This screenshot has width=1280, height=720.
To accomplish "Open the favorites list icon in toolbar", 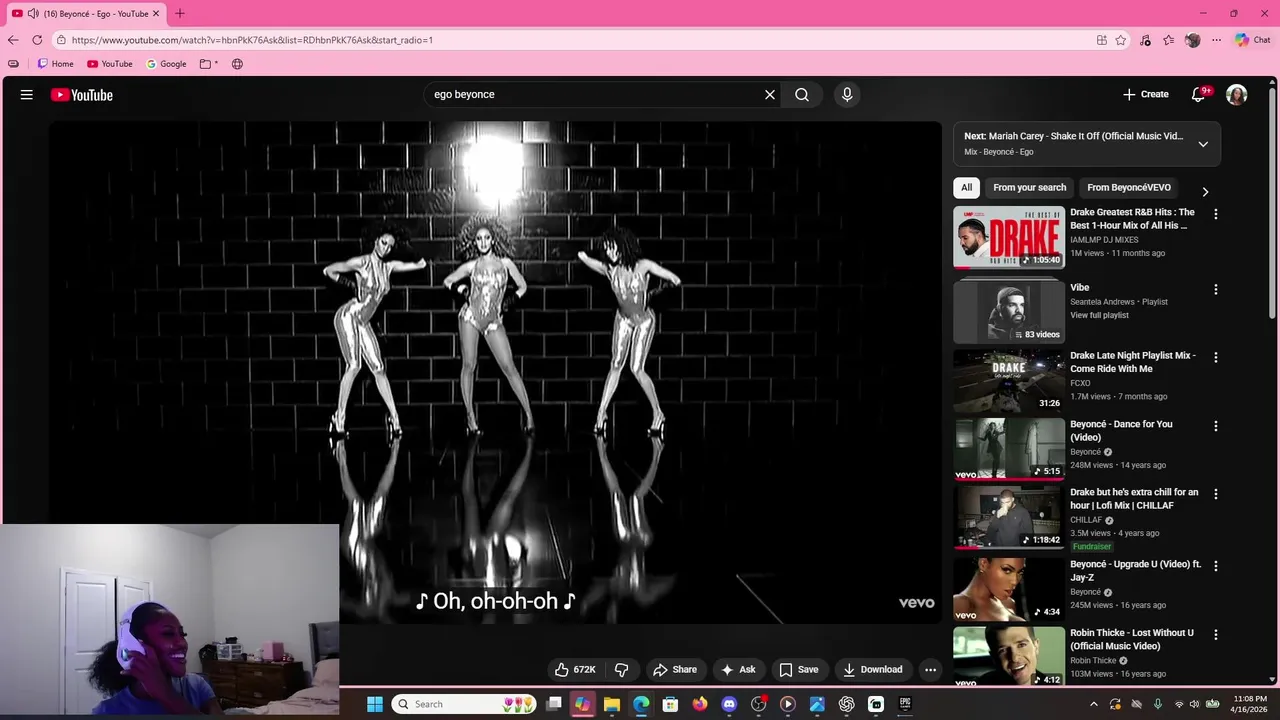I will (x=1168, y=40).
